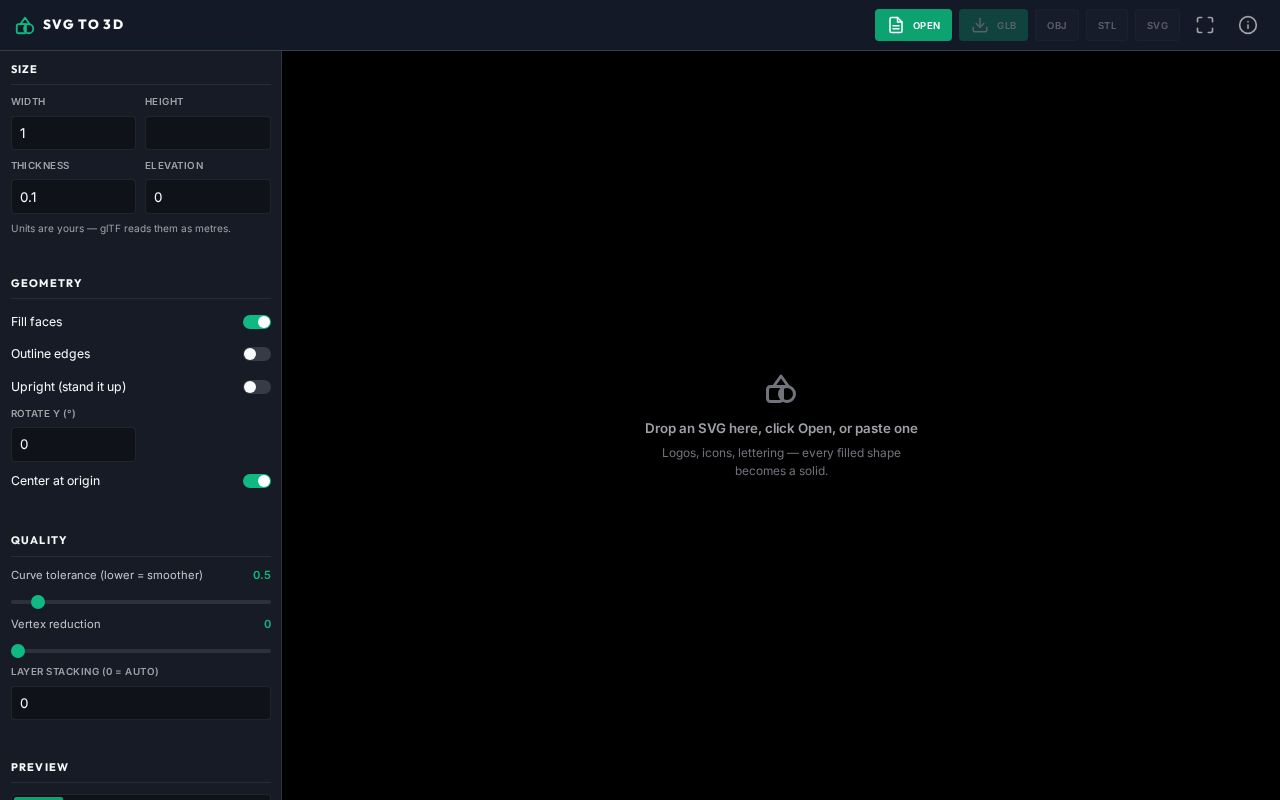Click the Geometry section heading
The width and height of the screenshot is (1280, 800).
[x=47, y=283]
